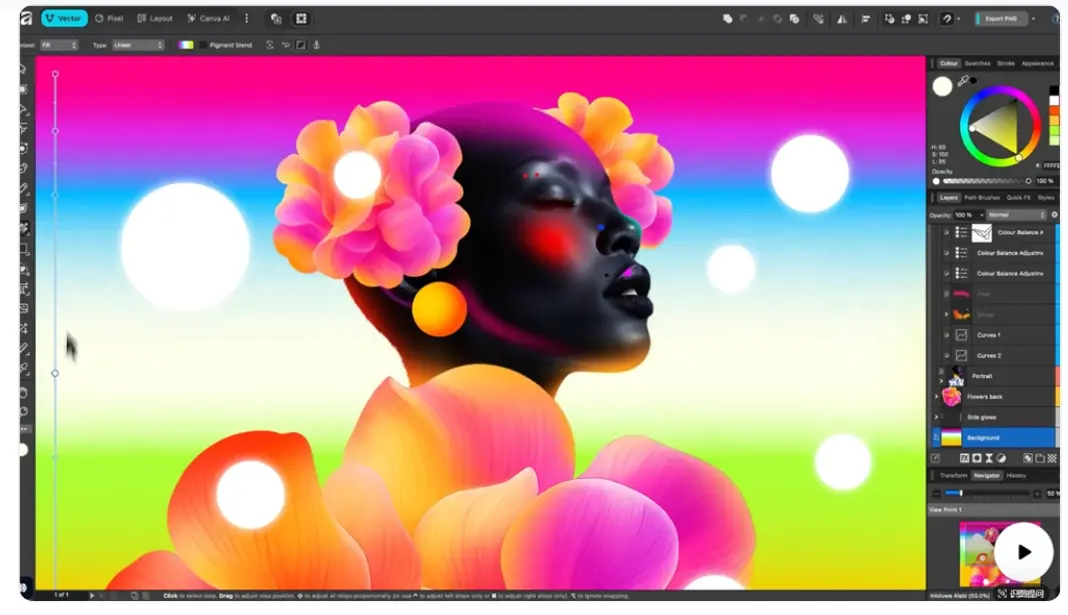
Task: Click the three-dot more options icon
Action: click(x=247, y=18)
